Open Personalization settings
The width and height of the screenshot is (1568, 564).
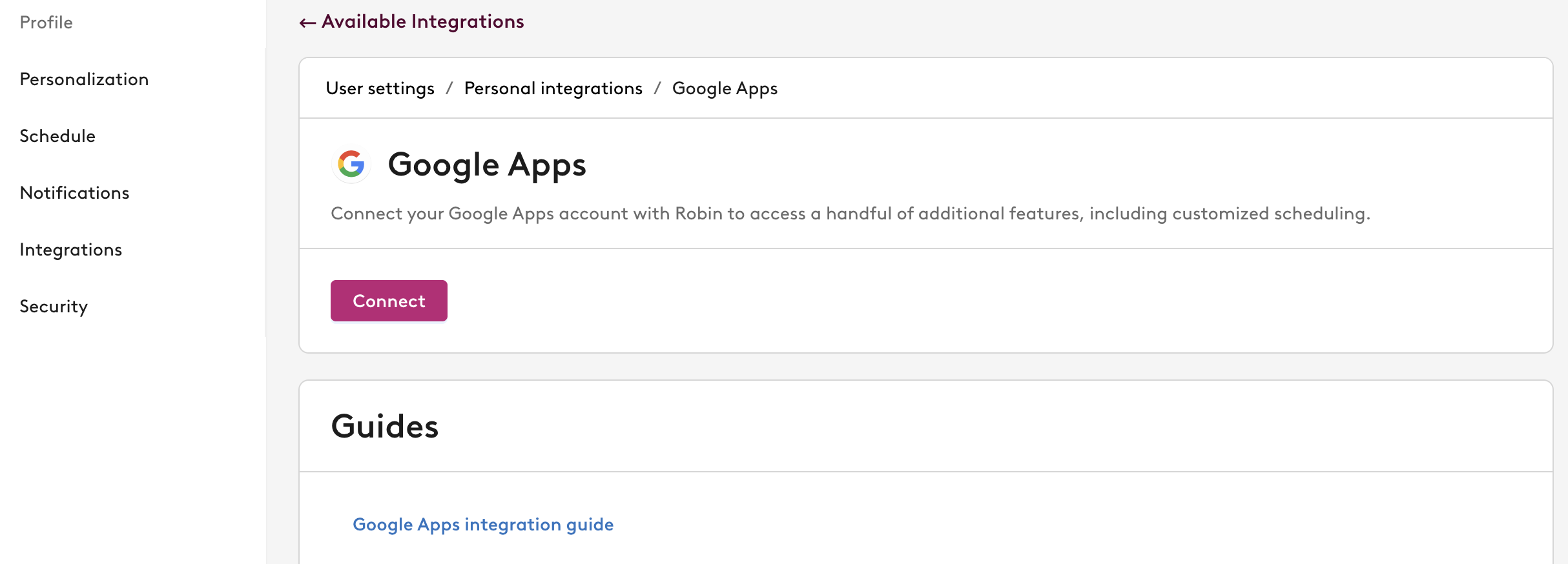point(85,79)
